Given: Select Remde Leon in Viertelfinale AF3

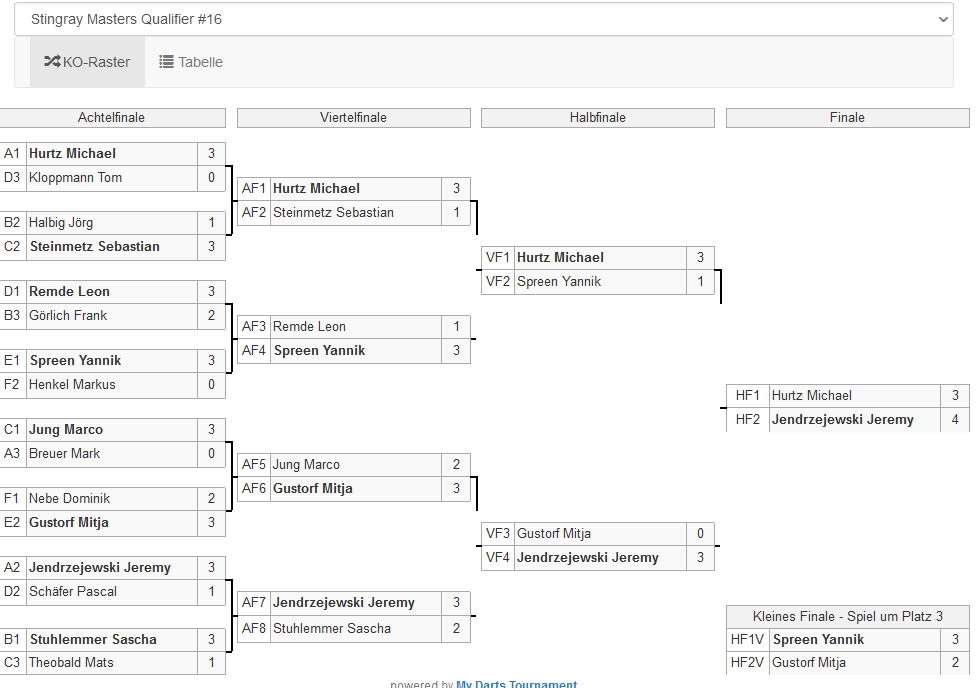Looking at the screenshot, I should [309, 327].
